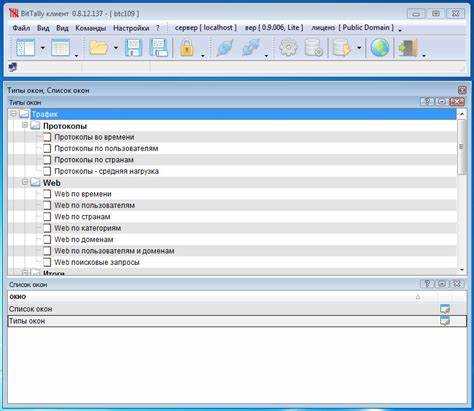Click icon beside Web по доменам
The width and height of the screenshot is (474, 411).
coord(47,239)
